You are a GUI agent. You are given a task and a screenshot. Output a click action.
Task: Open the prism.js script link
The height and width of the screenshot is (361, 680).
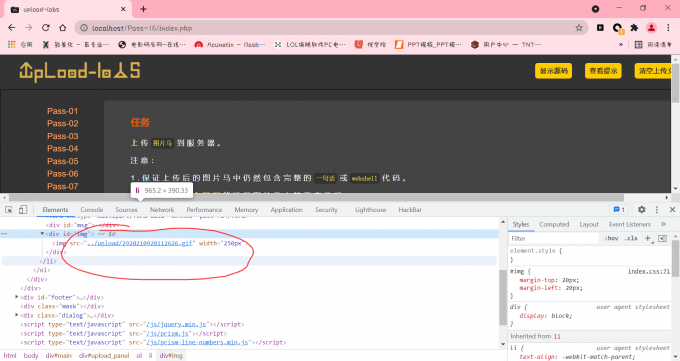coord(167,334)
